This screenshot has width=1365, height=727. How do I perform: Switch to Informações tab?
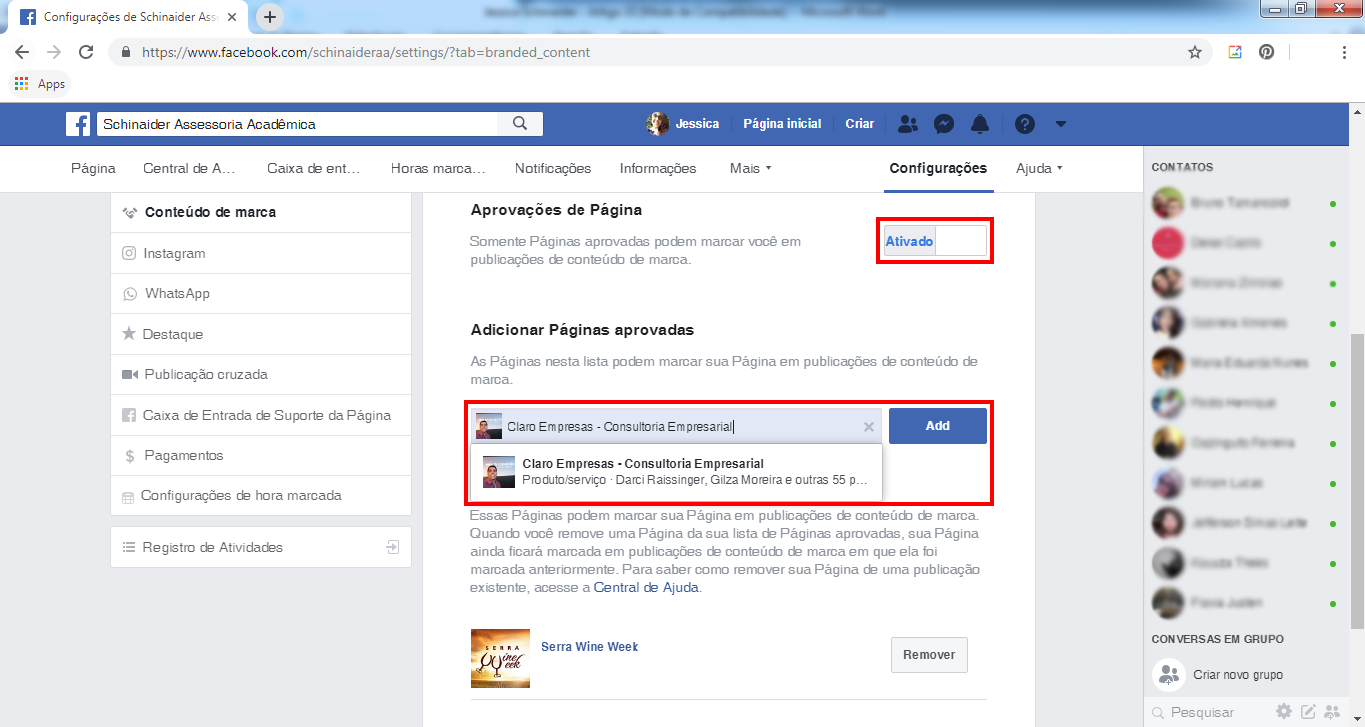(658, 168)
